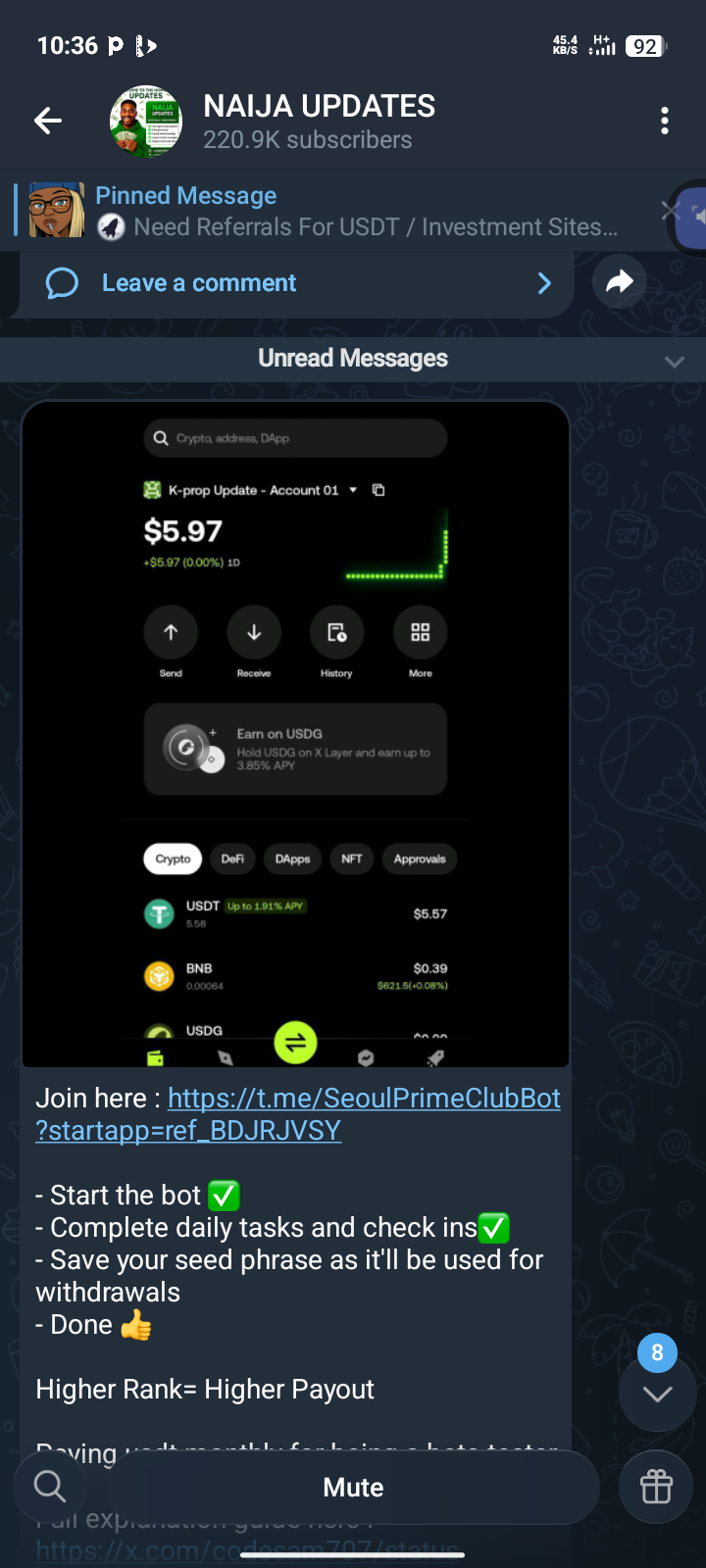Select the Leave a comment button
Viewport: 706px width, 1568px height.
click(296, 283)
